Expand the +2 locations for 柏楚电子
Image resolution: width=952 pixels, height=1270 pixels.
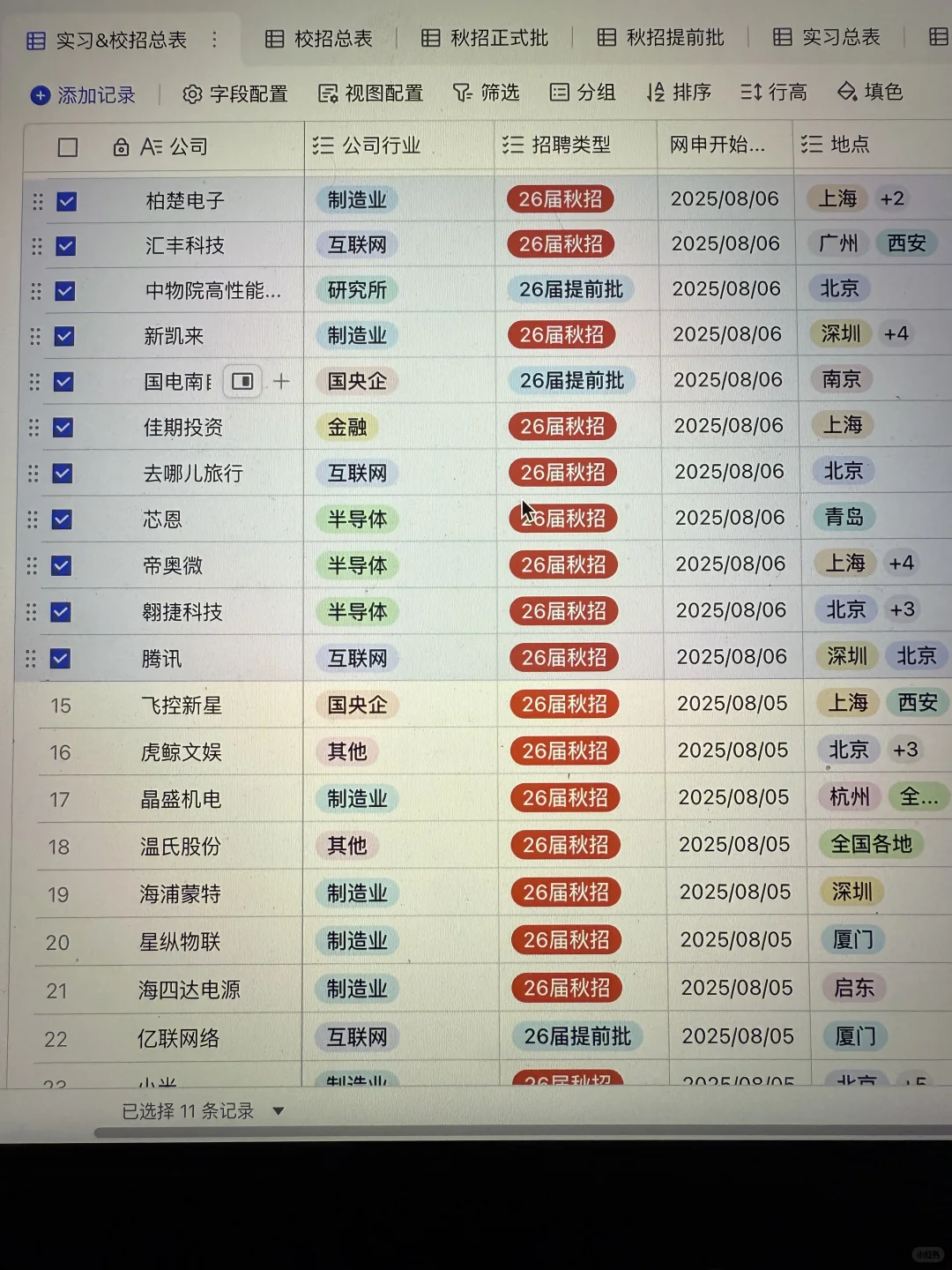pos(892,198)
